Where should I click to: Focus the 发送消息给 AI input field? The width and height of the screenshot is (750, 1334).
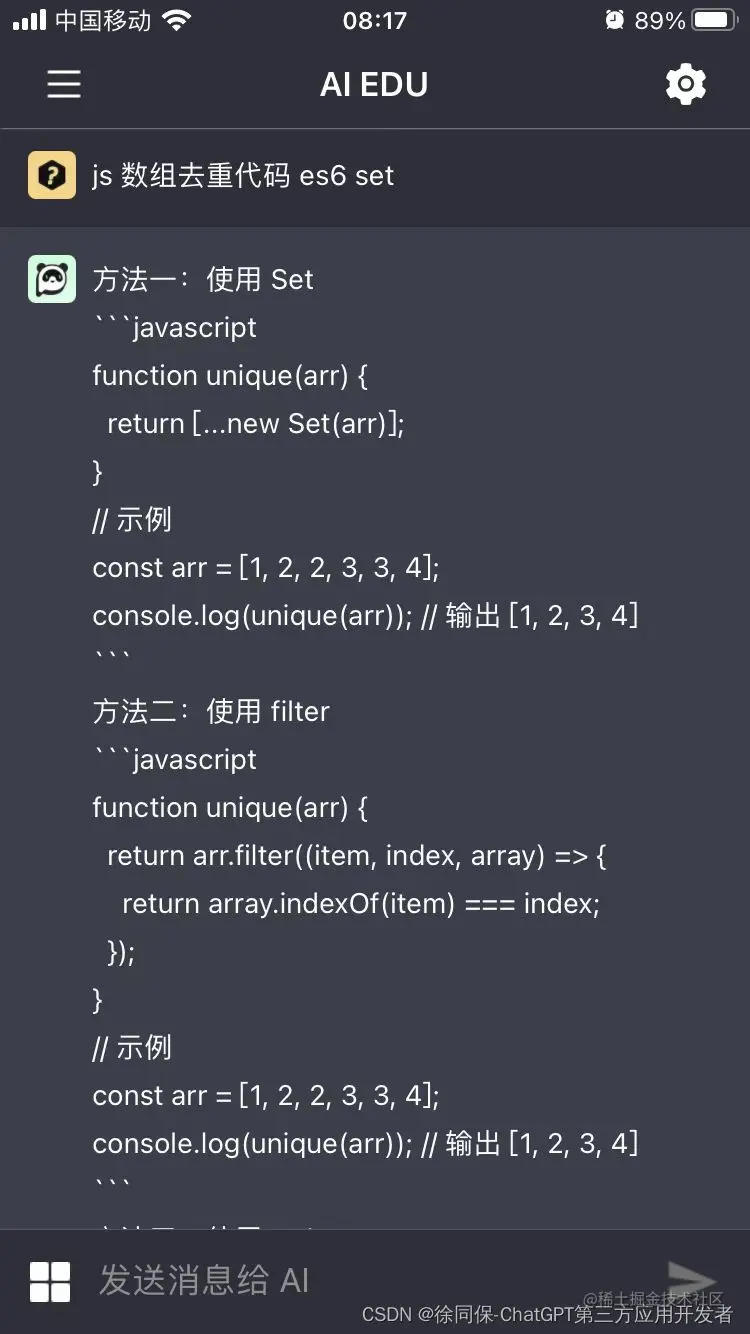370,1280
